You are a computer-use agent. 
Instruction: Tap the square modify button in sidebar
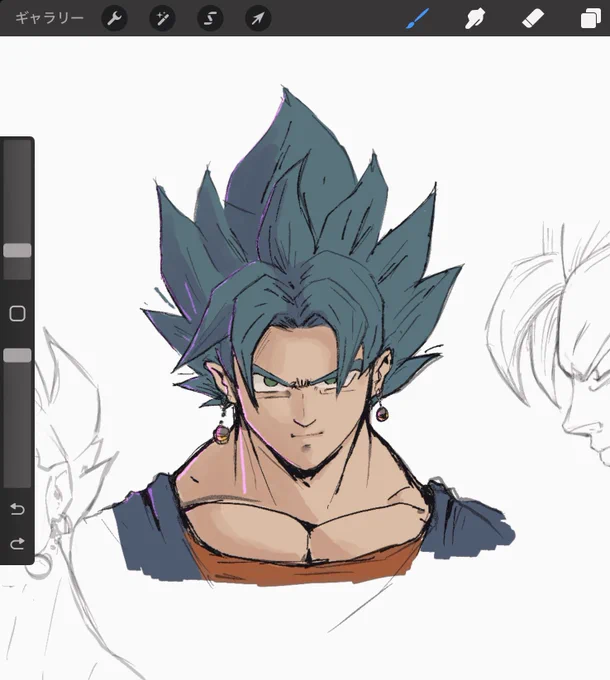pos(17,314)
